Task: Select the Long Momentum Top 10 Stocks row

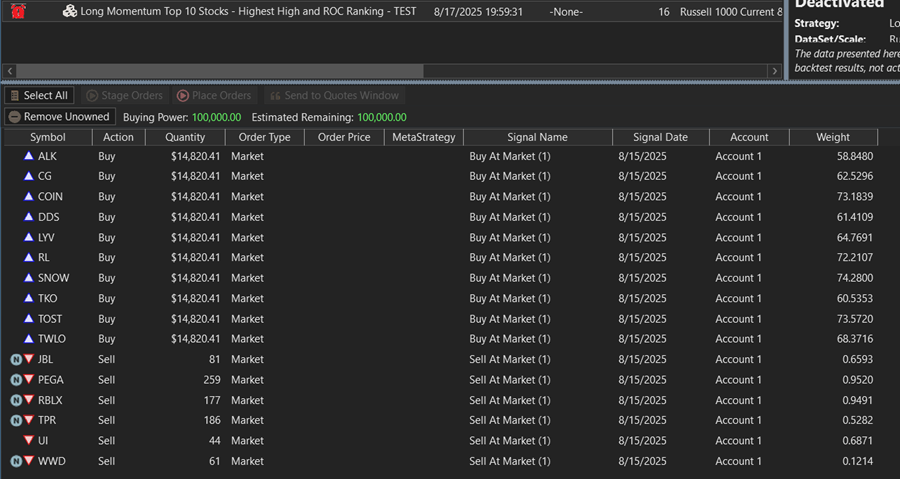Action: pos(392,11)
